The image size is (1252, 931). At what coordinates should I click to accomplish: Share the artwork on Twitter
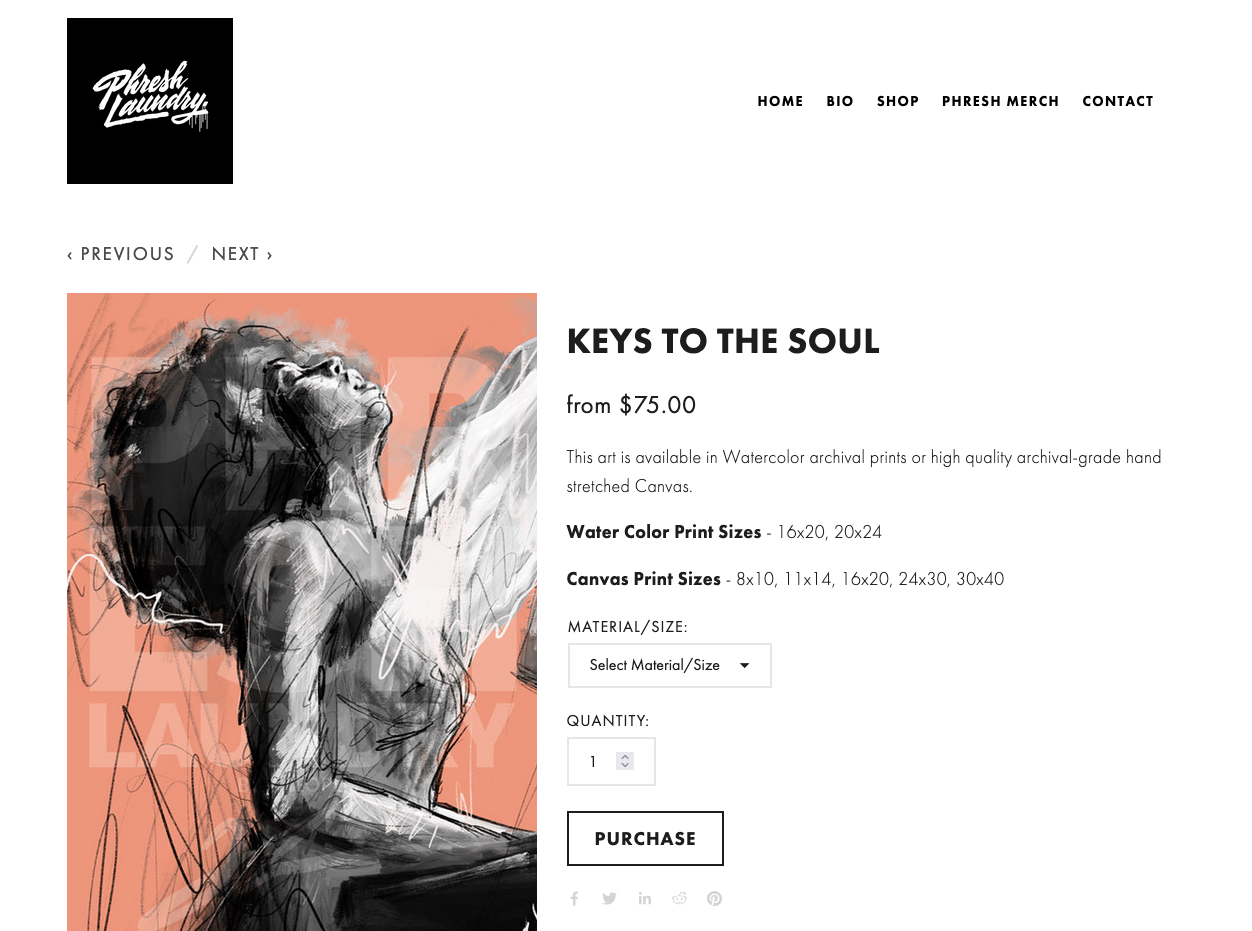(609, 898)
